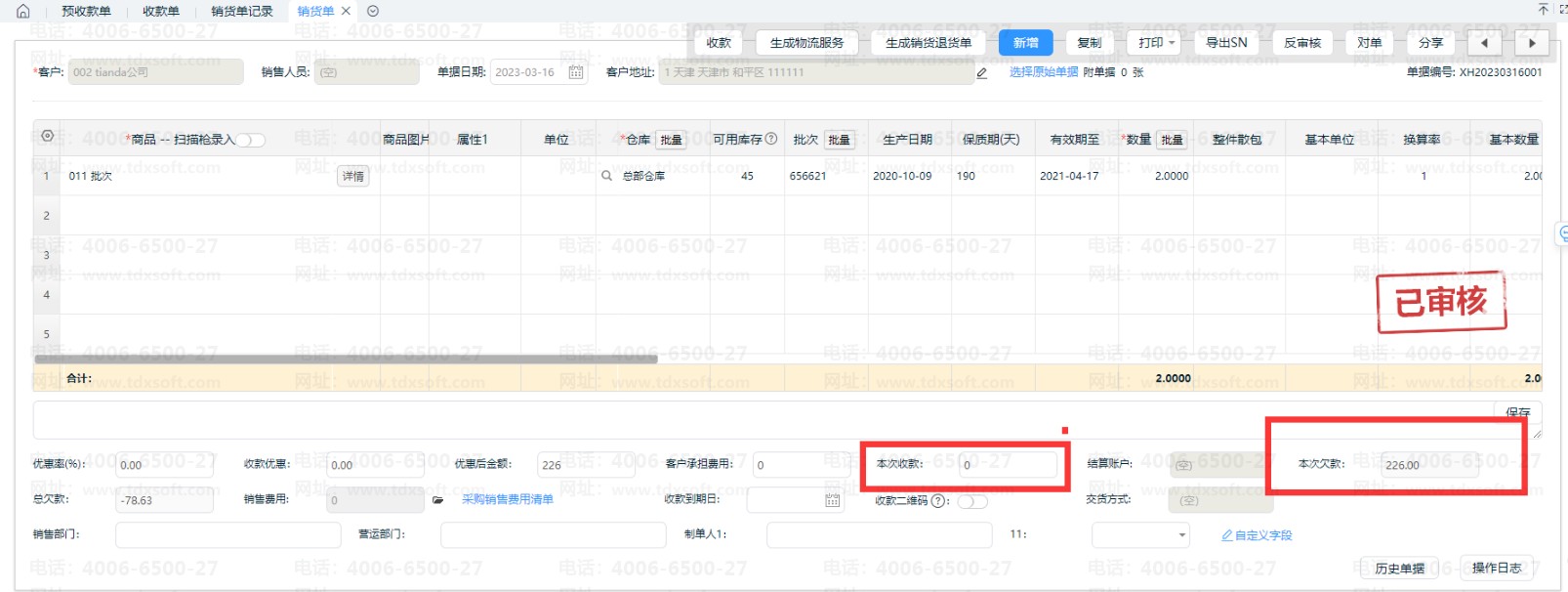Switch to the 销货单记录 tab

pos(242,11)
